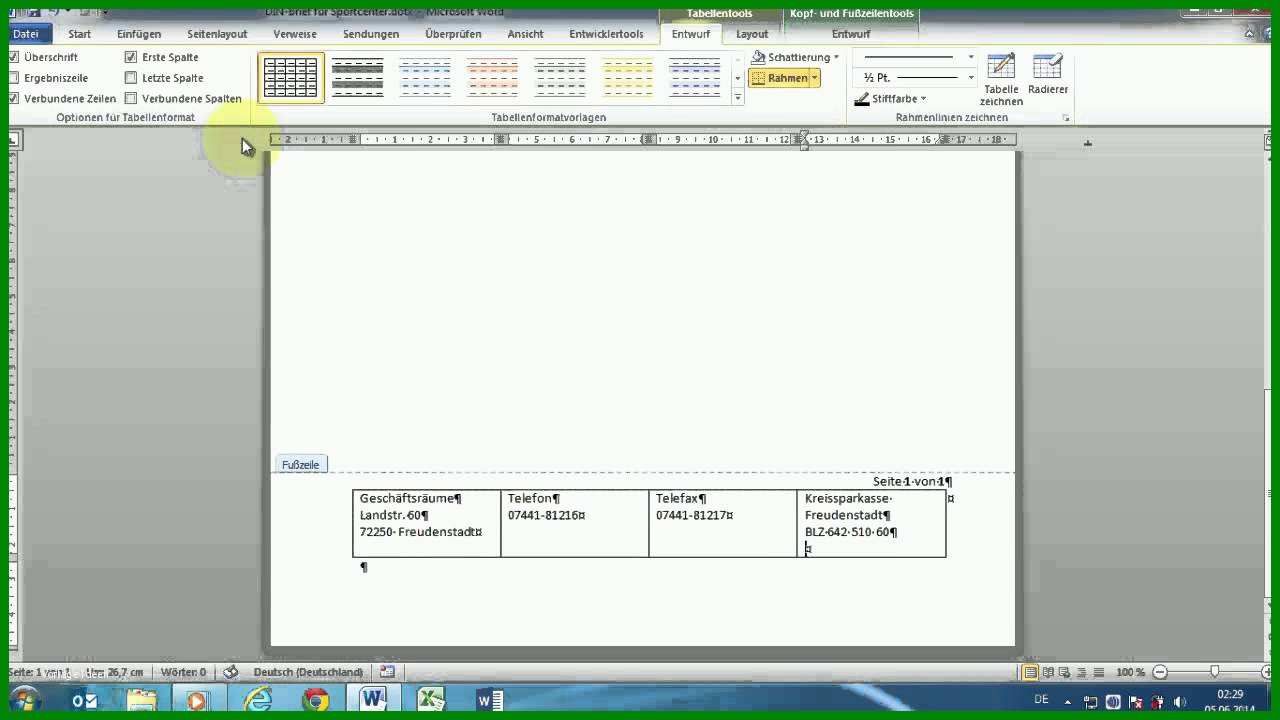
Task: Switch to the Überprüfen tab
Action: click(453, 34)
